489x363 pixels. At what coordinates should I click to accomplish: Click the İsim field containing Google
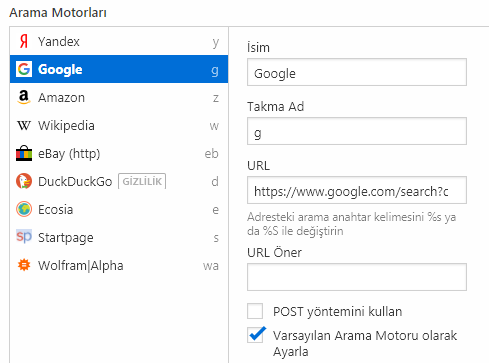357,72
